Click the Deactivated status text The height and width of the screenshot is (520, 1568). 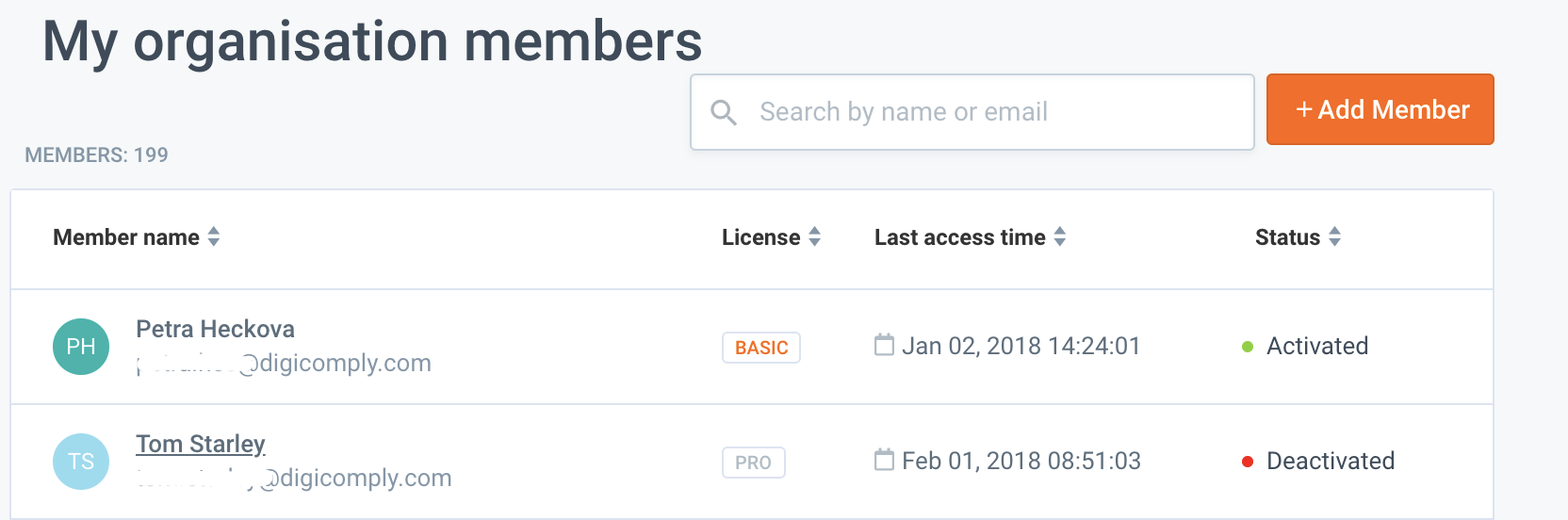tap(1330, 461)
